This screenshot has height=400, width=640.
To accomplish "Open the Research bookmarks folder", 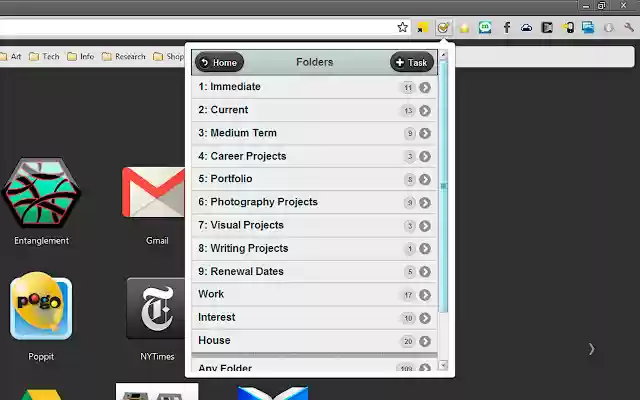I will 124,56.
